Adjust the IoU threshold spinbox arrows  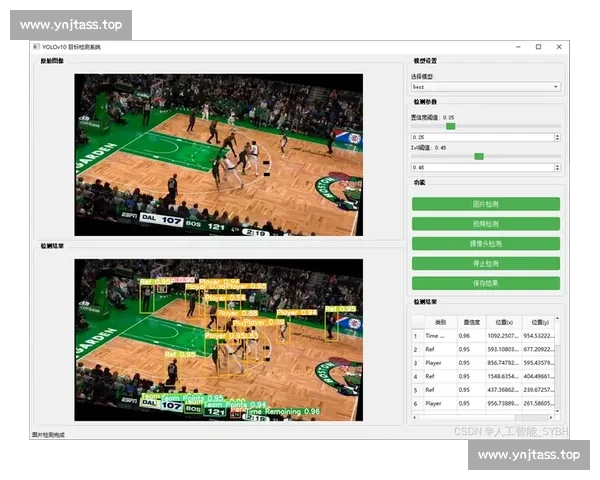tap(557, 168)
